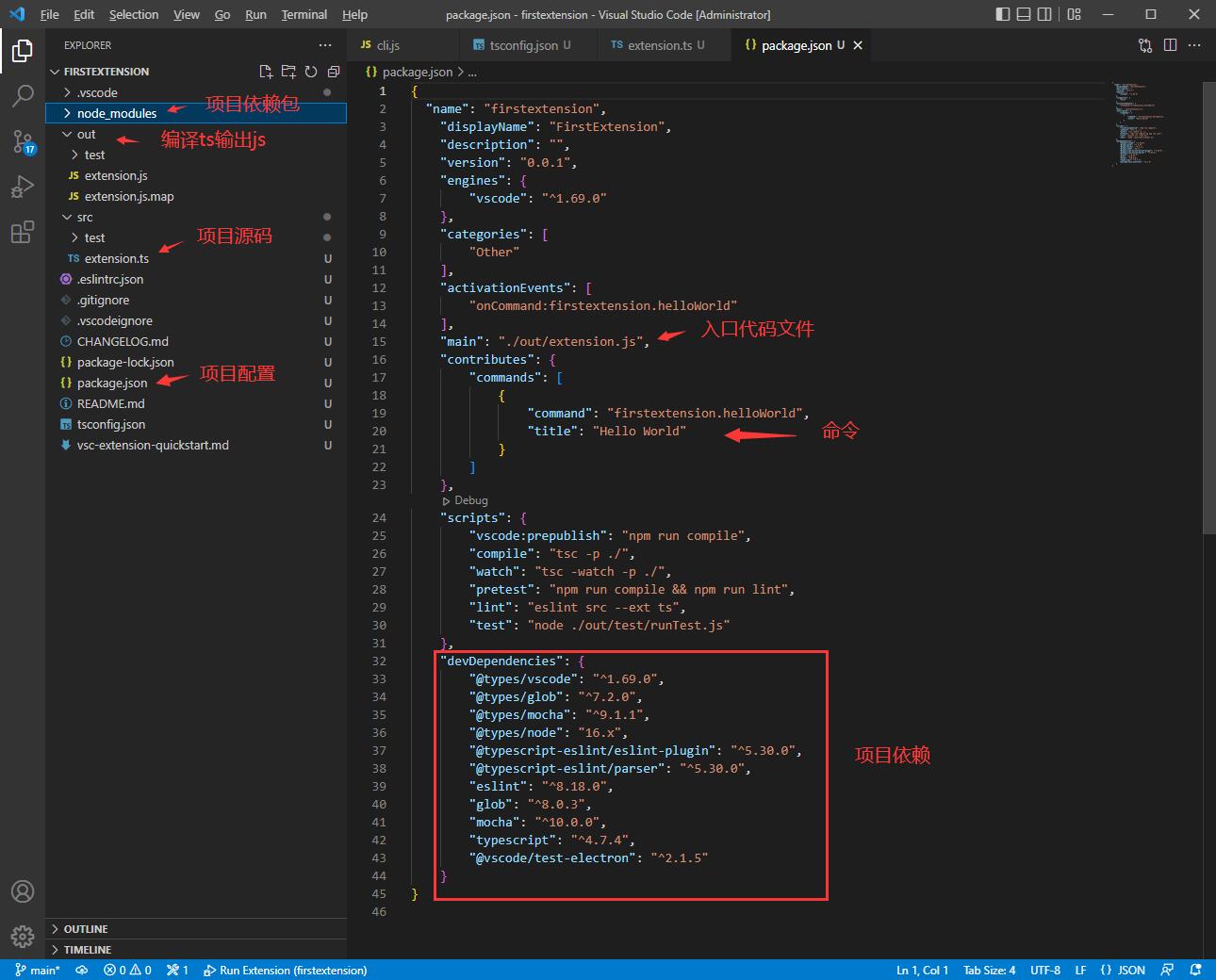
Task: Change UTF-8 encoding in status bar
Action: tap(1045, 970)
